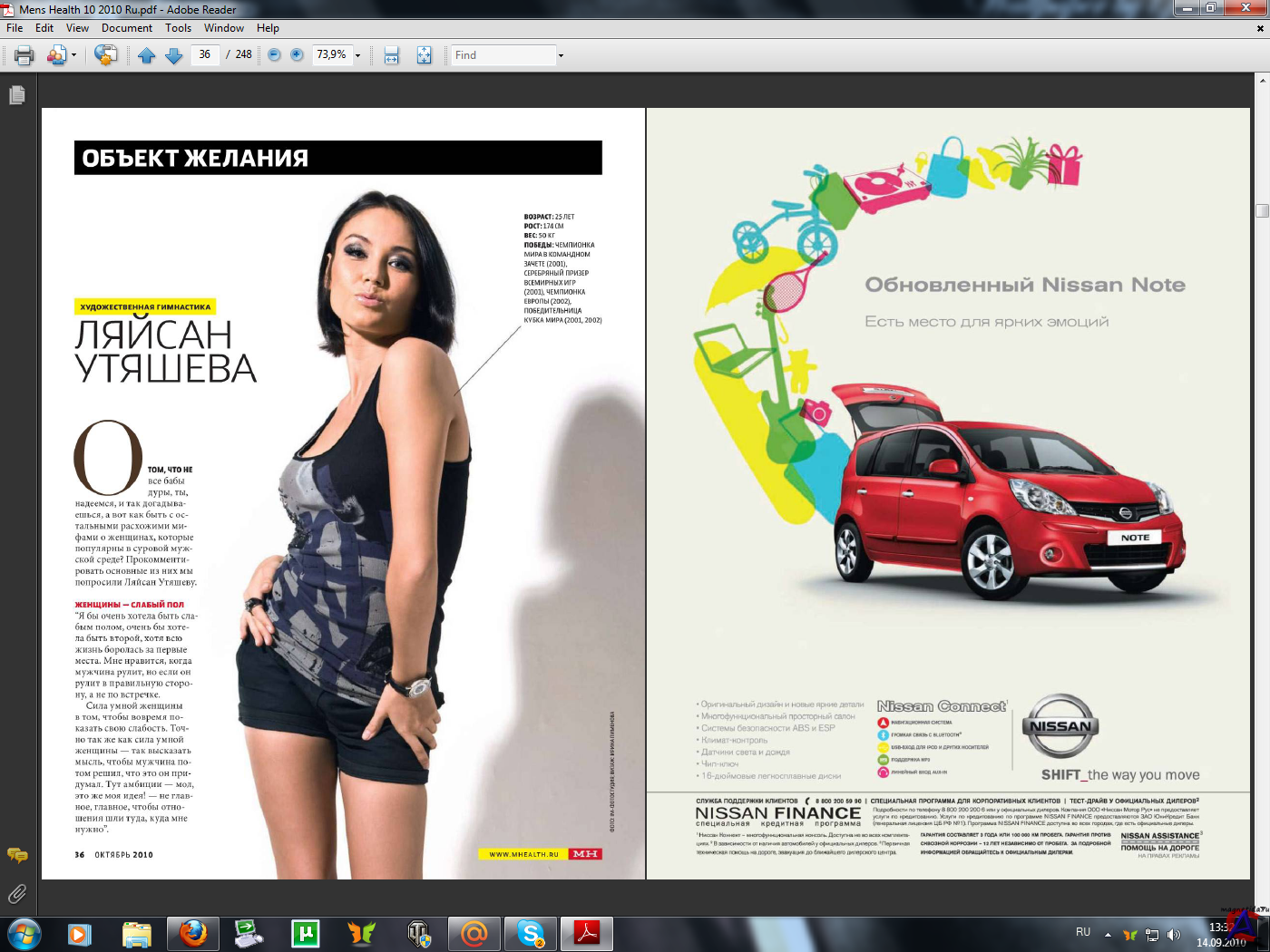Click the zoom out minus button
The height and width of the screenshot is (952, 1270).
coord(274,55)
